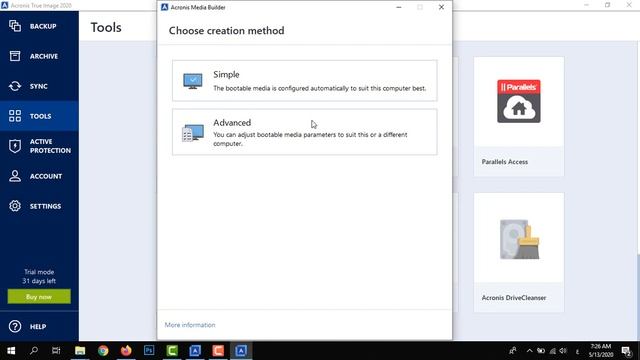Click the scrollbar in the Tools window

click(638, 298)
